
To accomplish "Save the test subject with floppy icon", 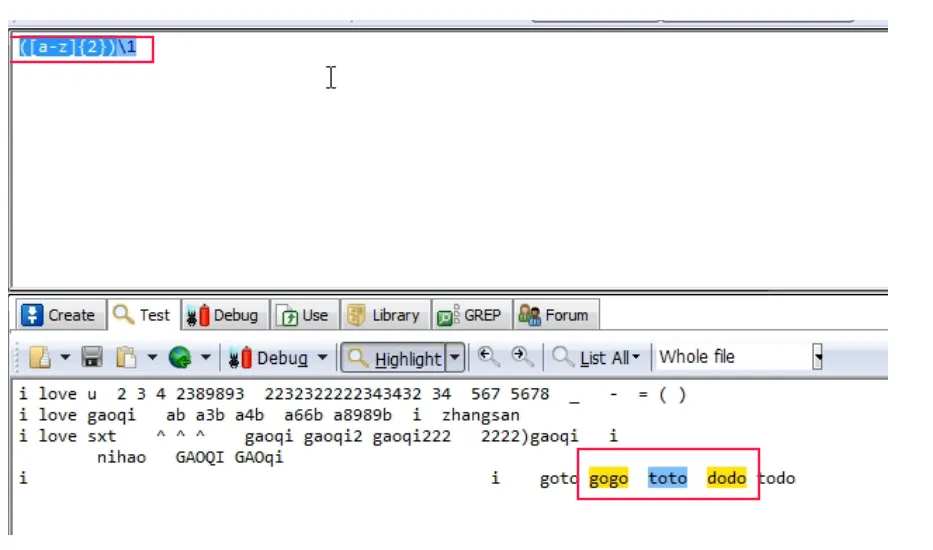I will pos(92,358).
